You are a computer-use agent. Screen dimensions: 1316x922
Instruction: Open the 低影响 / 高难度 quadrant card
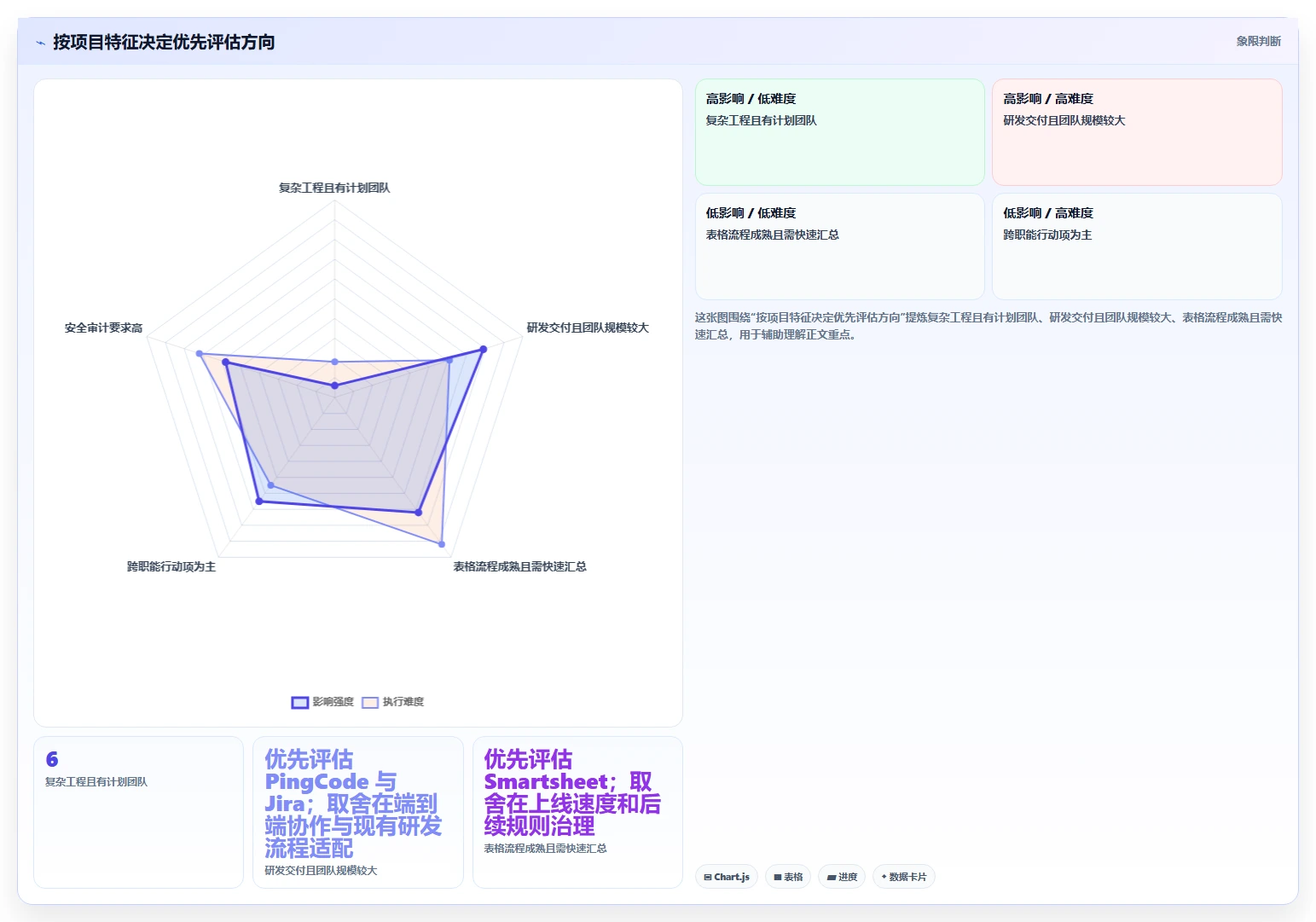click(x=1137, y=246)
